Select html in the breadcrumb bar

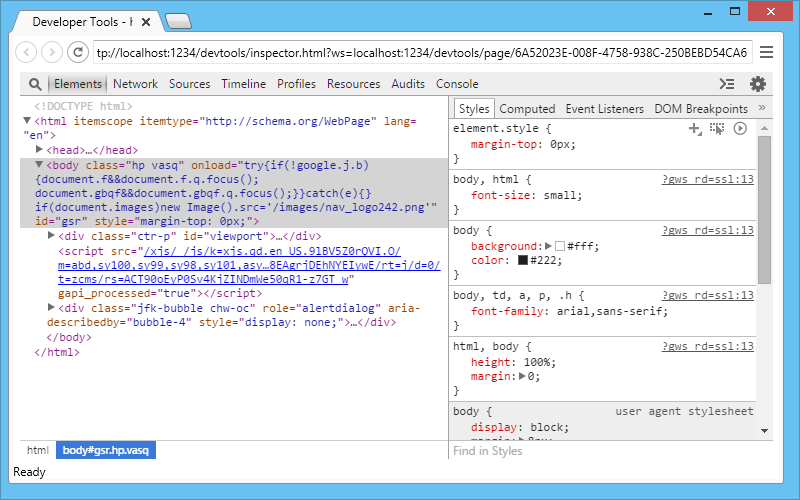pos(38,451)
